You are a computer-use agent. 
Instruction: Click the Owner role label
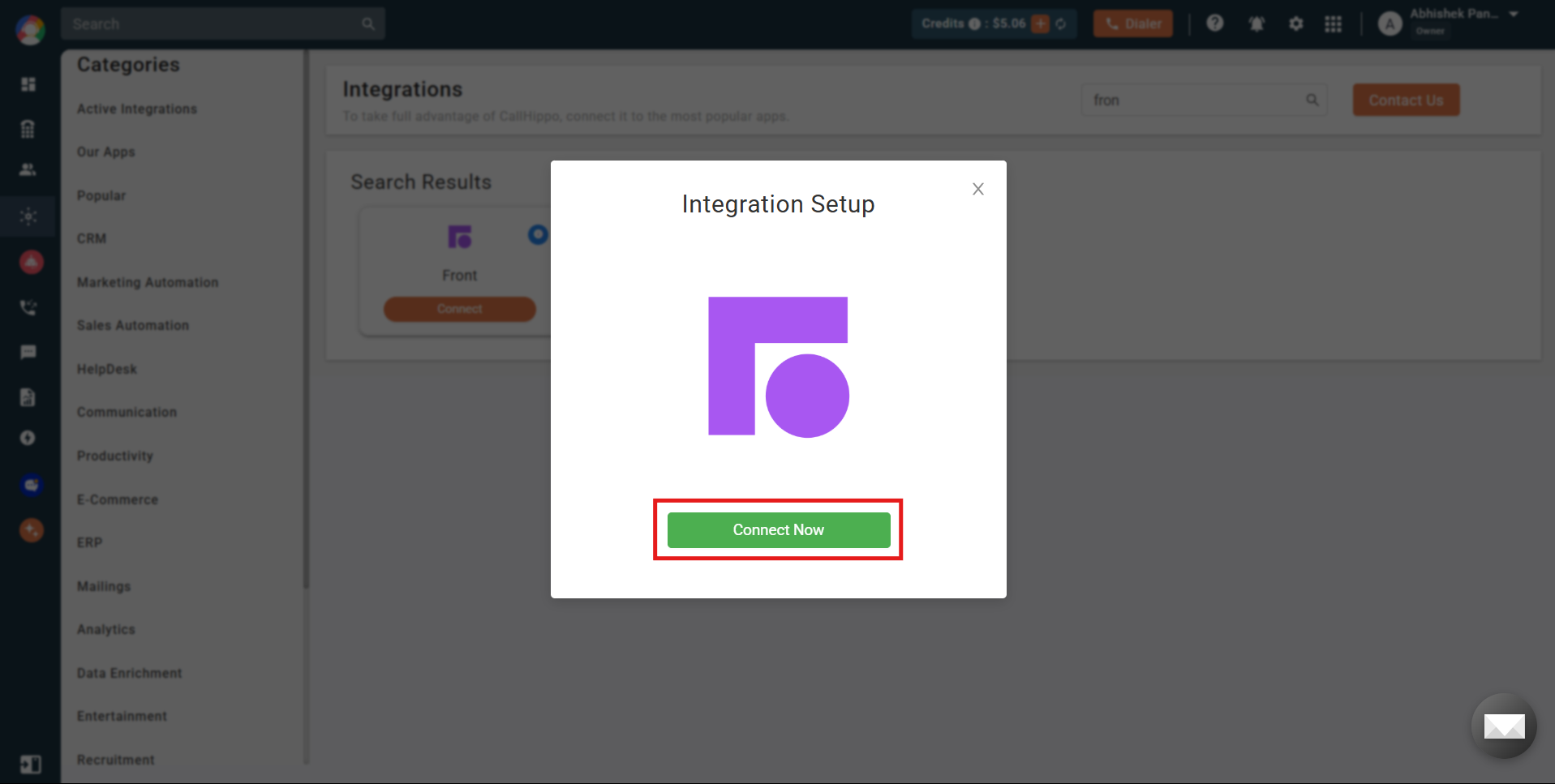(1429, 32)
